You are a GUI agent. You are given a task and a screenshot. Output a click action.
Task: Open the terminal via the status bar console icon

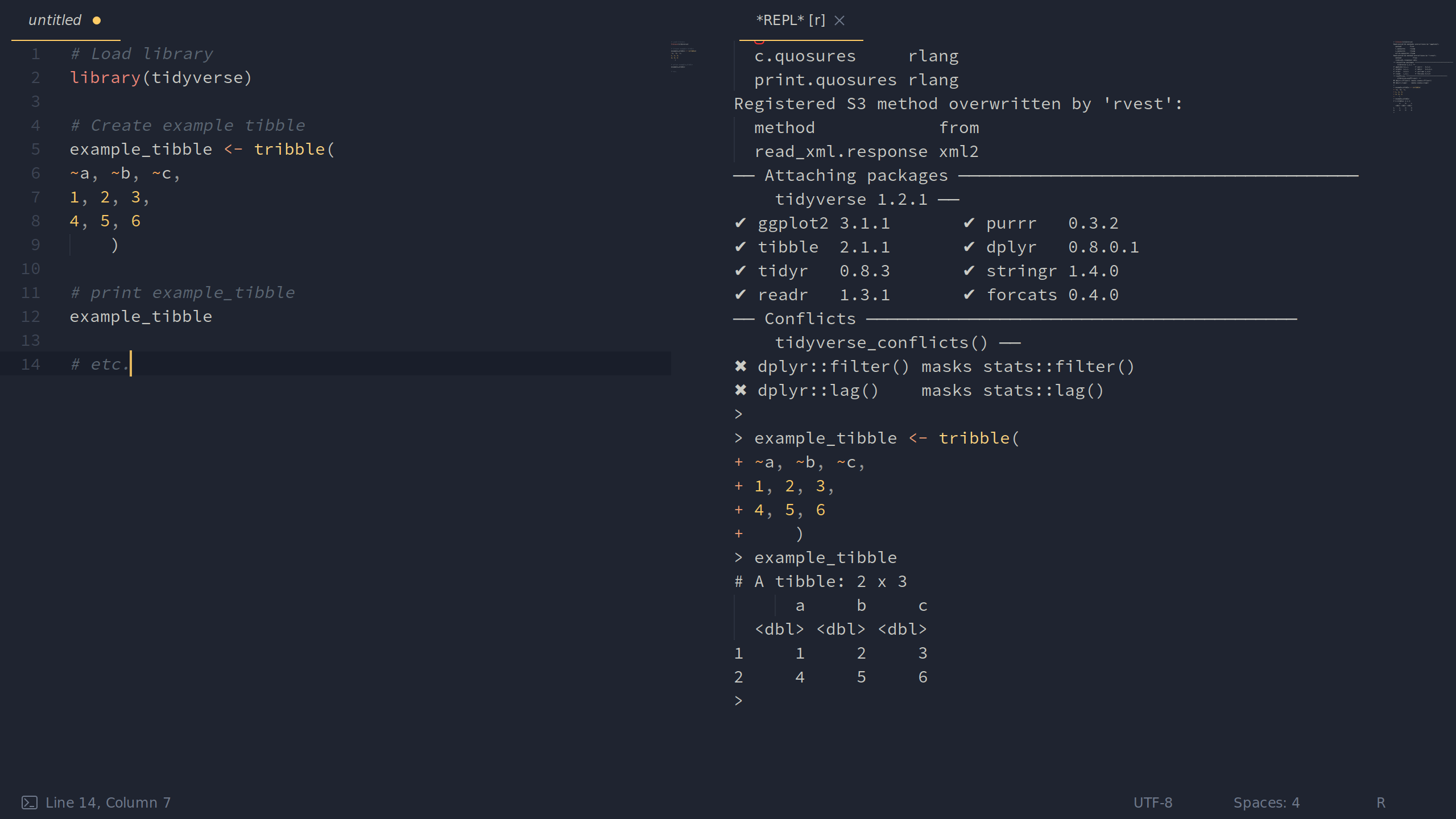click(30, 803)
